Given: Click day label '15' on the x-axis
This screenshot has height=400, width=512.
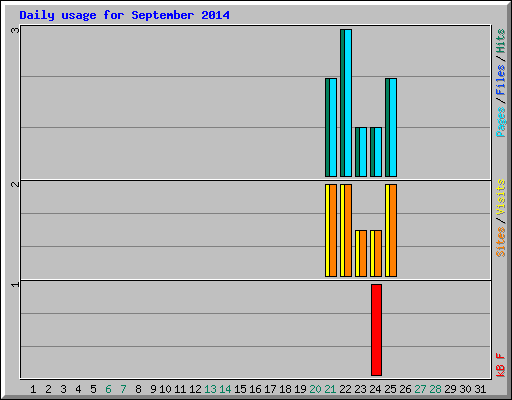Looking at the screenshot, I should pyautogui.click(x=240, y=389).
